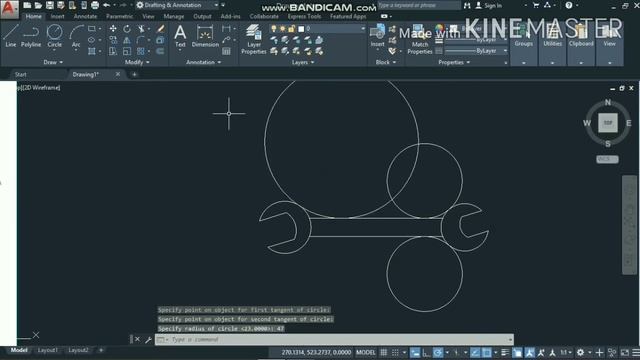Screen dimensions: 640x360
Task: Toggle dynamic input in status bar
Action: tap(415, 352)
